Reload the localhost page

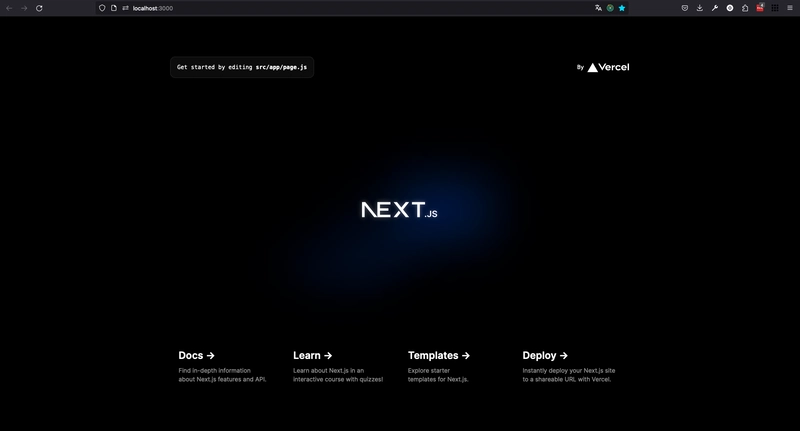coord(39,8)
